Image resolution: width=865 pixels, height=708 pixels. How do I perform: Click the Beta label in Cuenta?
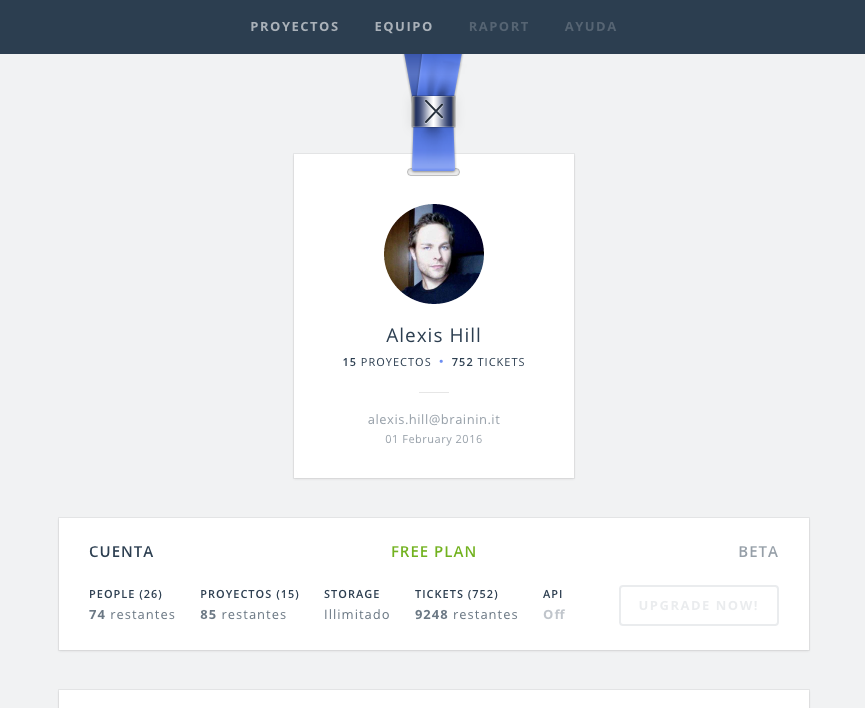(x=758, y=552)
